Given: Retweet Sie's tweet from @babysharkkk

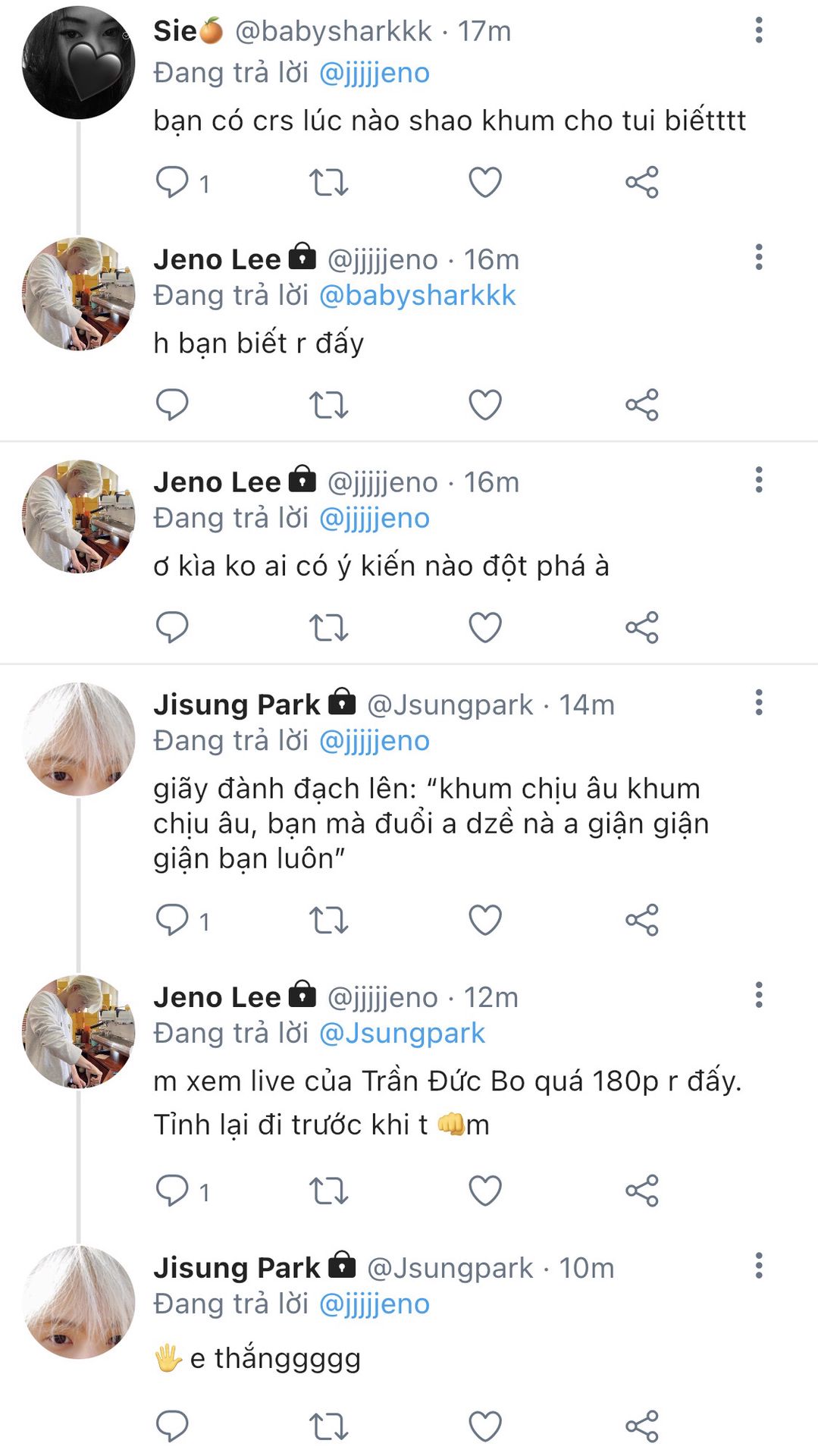Looking at the screenshot, I should point(328,183).
